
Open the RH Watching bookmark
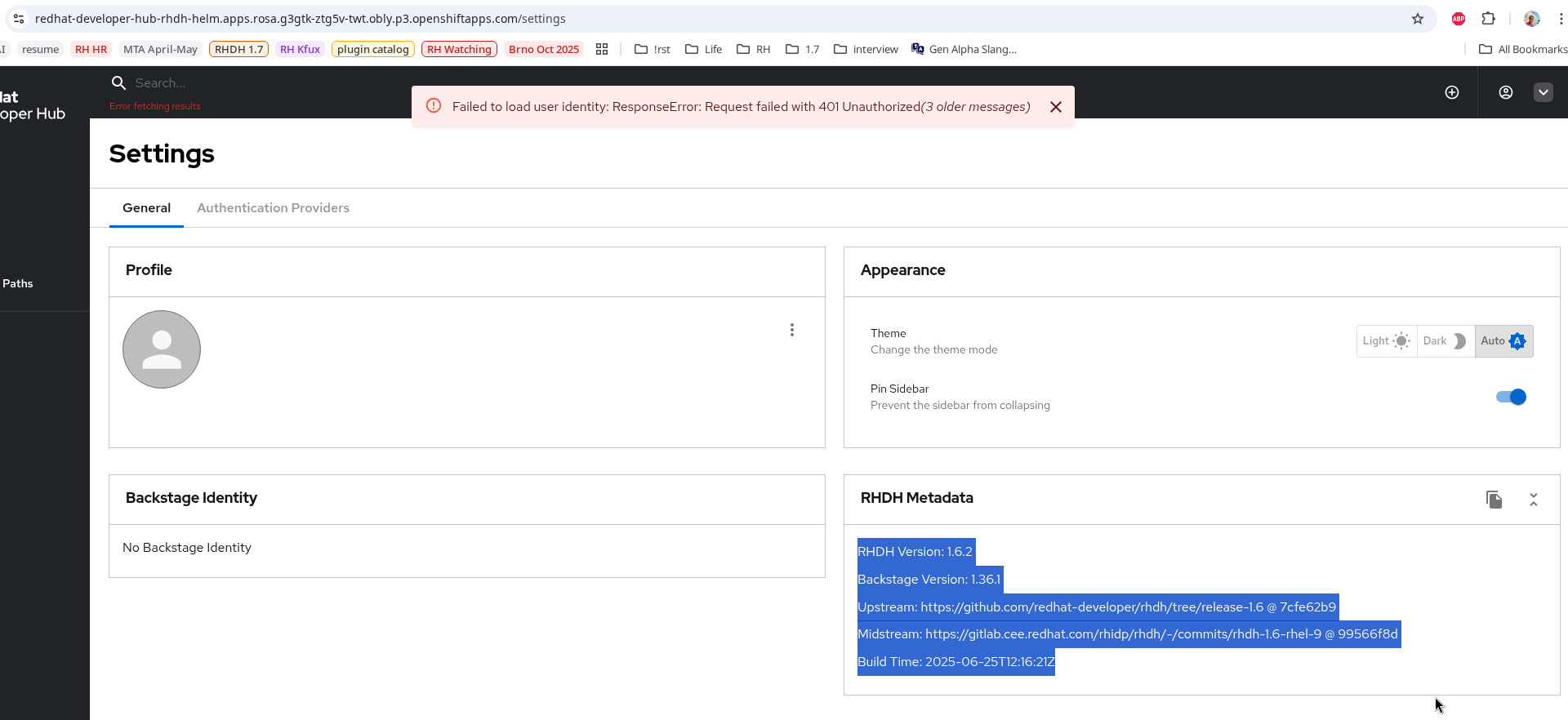[460, 49]
